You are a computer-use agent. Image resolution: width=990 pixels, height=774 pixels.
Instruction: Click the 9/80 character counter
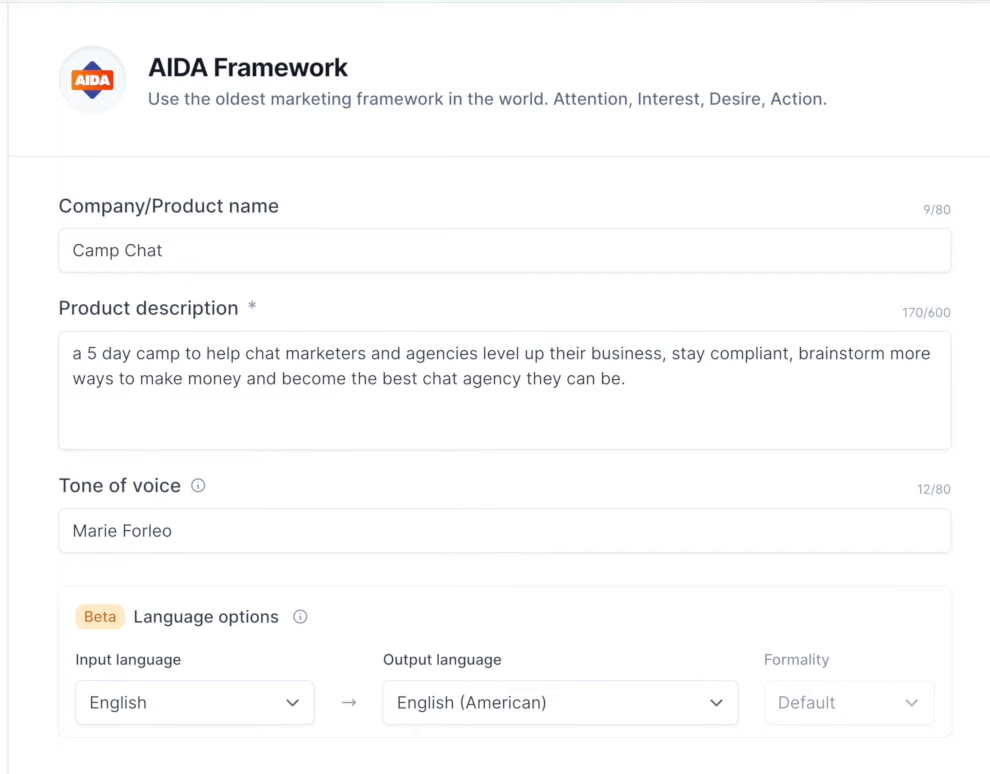(x=936, y=210)
